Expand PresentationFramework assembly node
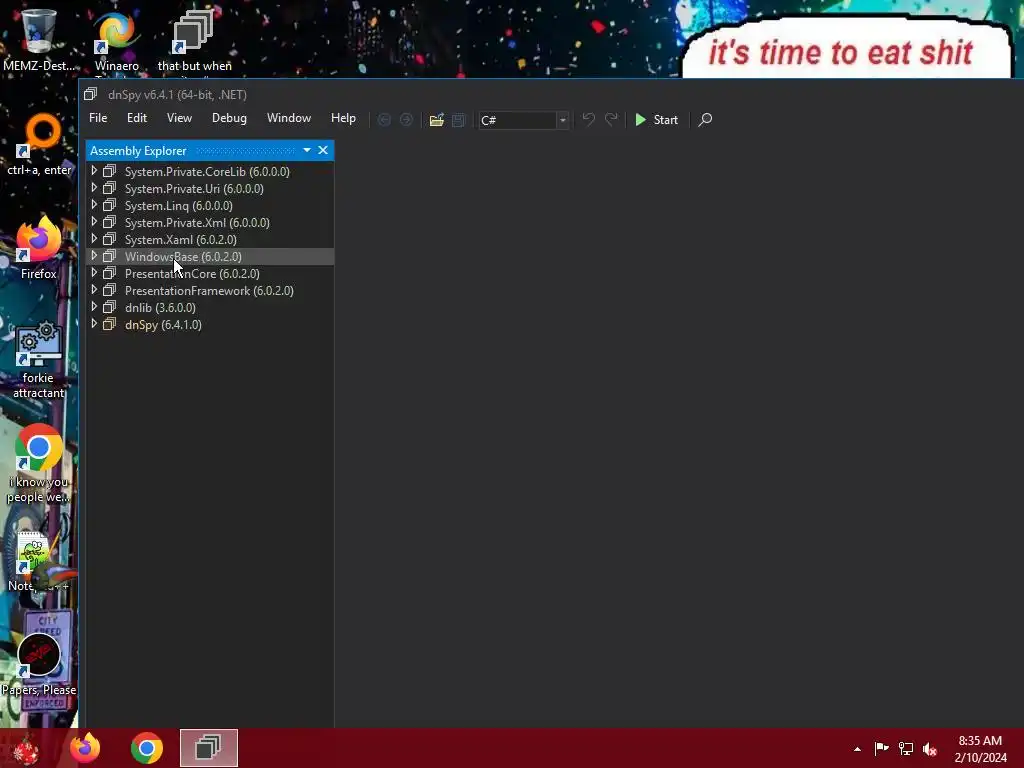This screenshot has width=1024, height=768. point(94,290)
